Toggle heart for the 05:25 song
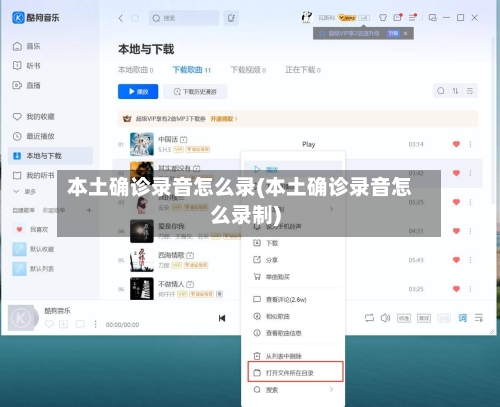This screenshot has height=407, width=500. 456,202
